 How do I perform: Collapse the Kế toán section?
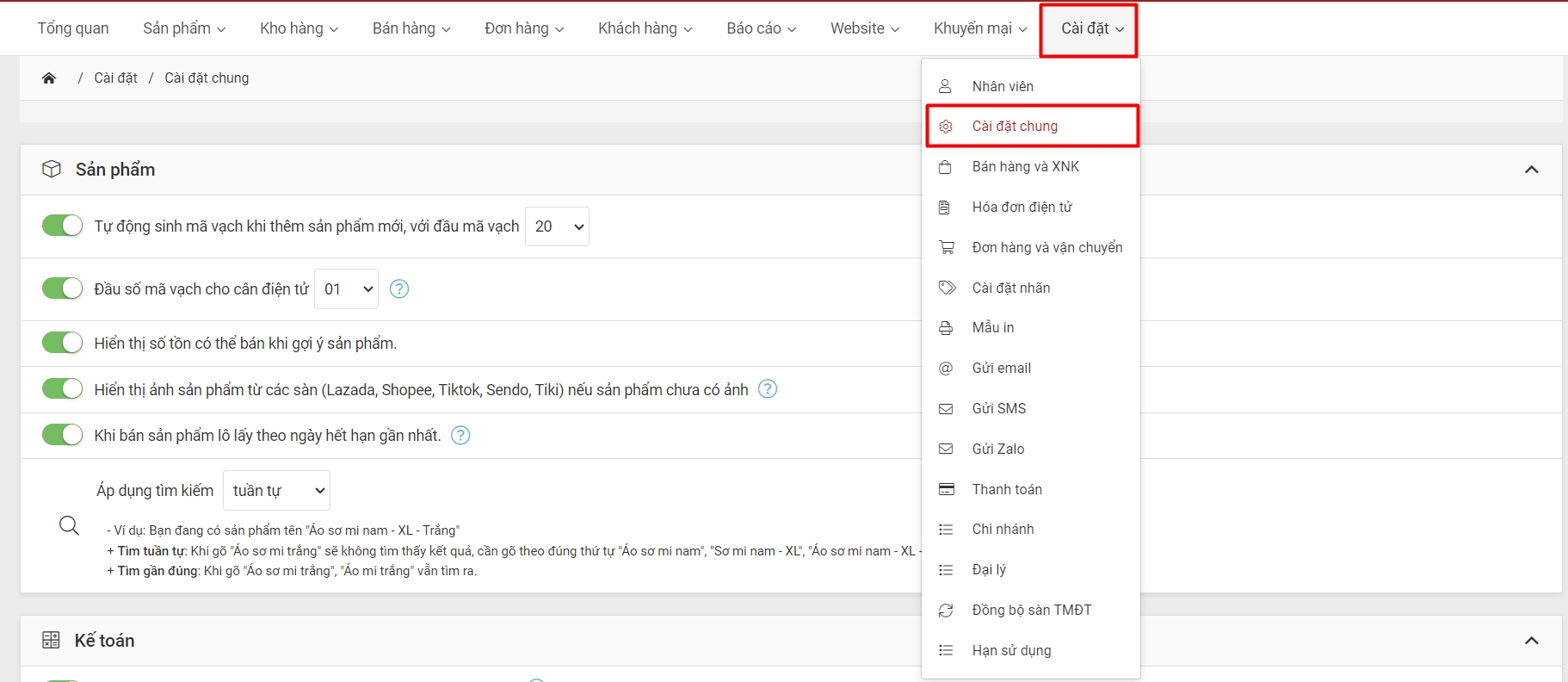(1531, 641)
